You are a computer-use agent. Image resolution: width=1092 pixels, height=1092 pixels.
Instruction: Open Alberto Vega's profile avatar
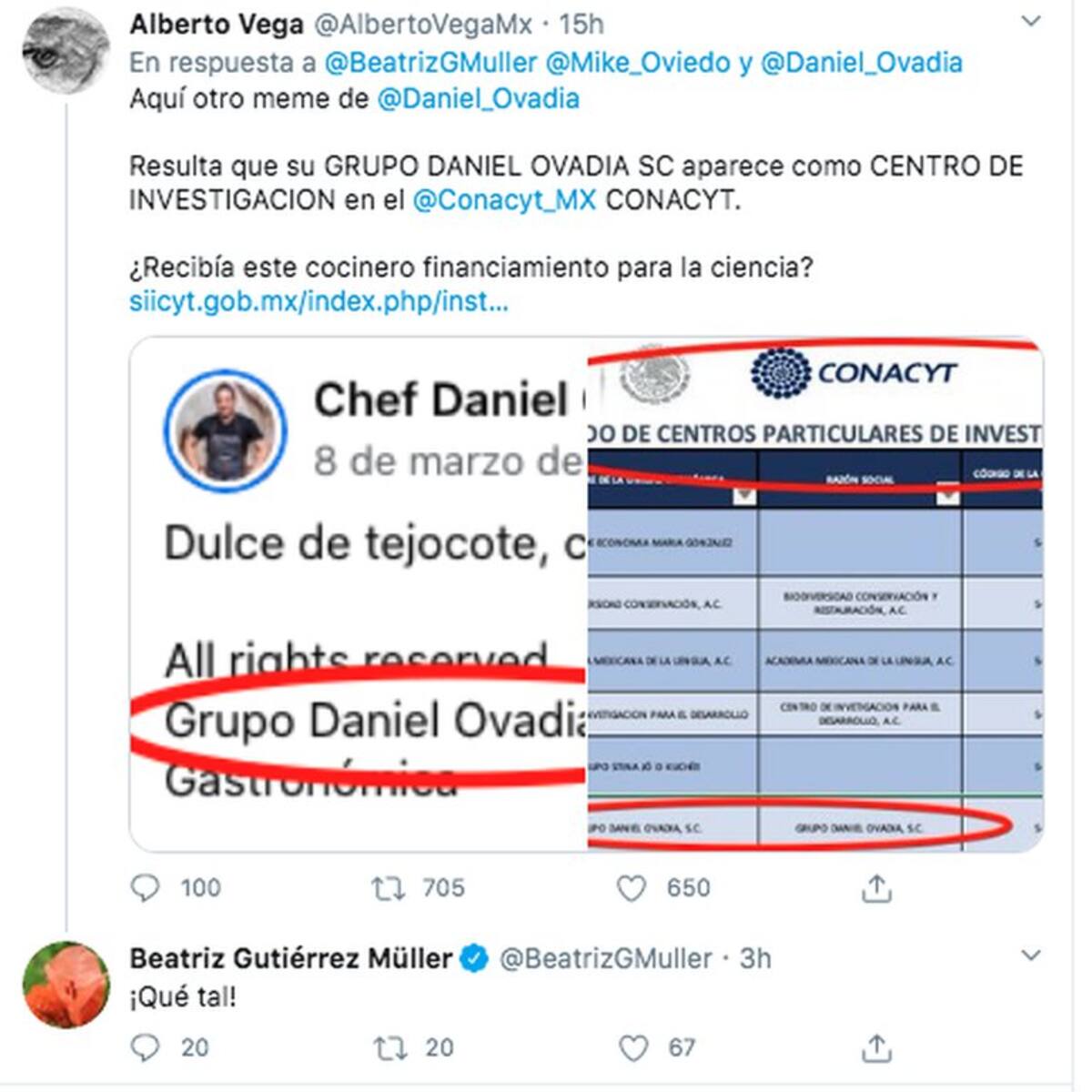[66, 50]
